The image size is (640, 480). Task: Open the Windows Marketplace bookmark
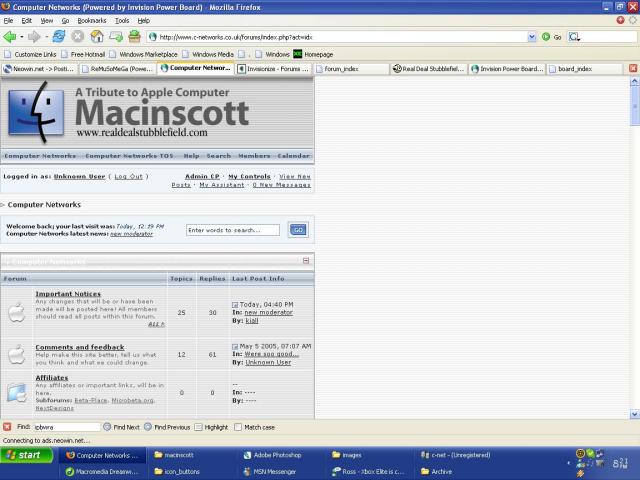[x=144, y=54]
